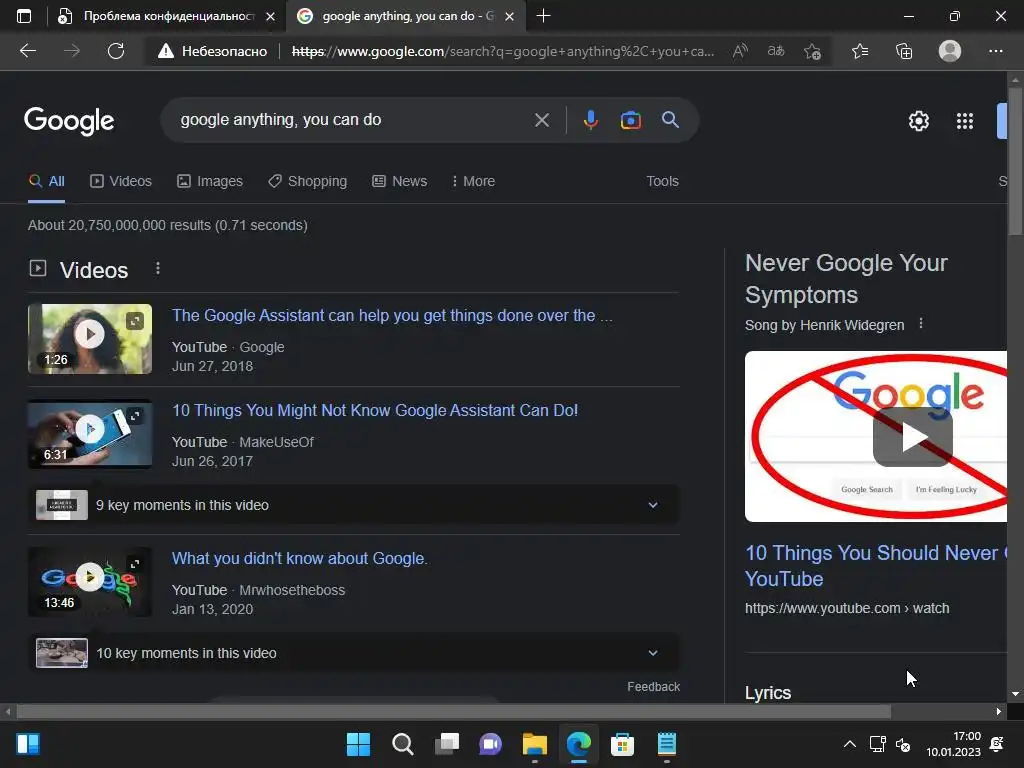Switch to the Videos search tab
Image resolution: width=1024 pixels, height=768 pixels.
[121, 182]
